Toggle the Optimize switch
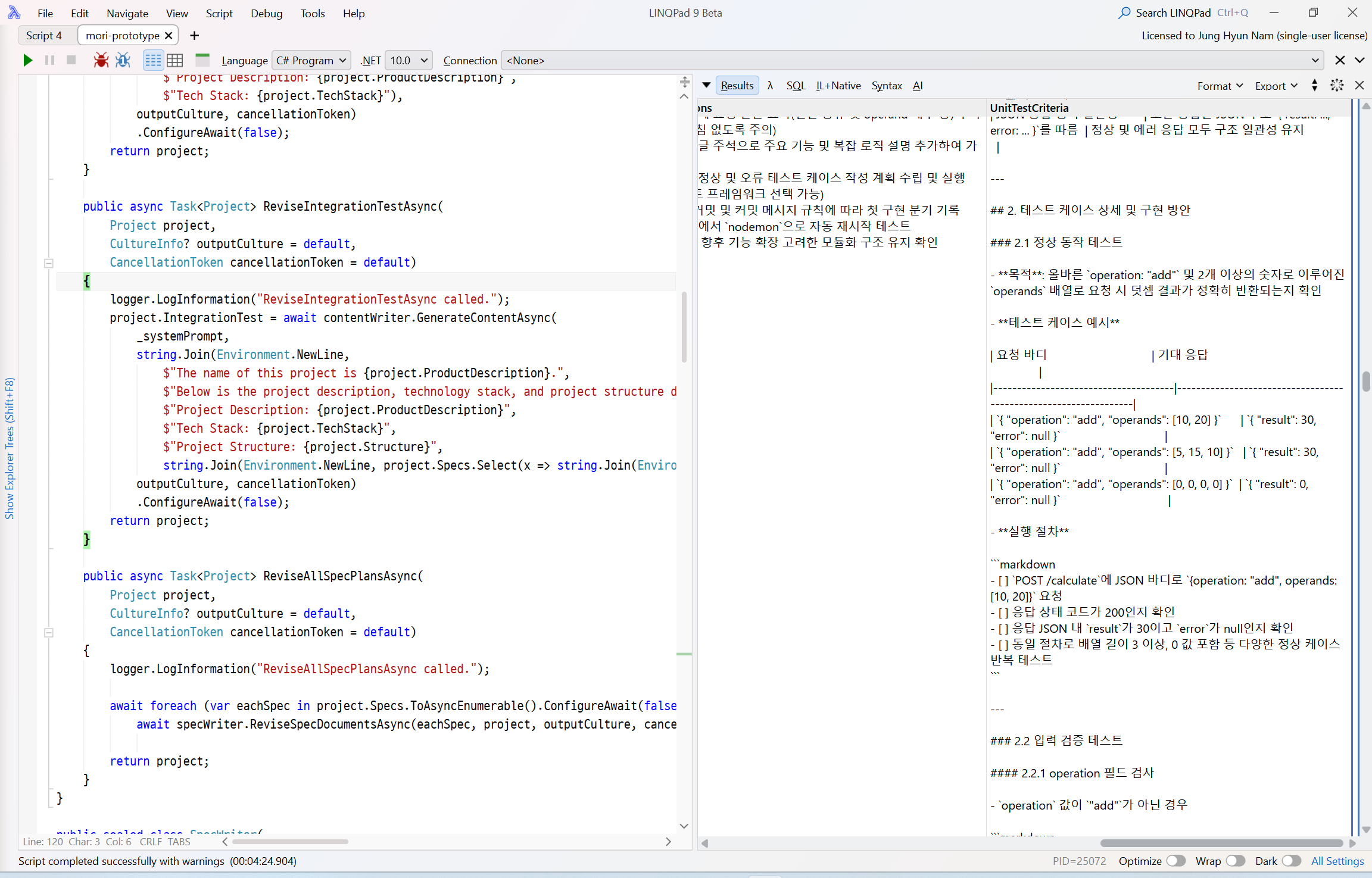Viewport: 1372px width, 878px height. tap(1175, 861)
